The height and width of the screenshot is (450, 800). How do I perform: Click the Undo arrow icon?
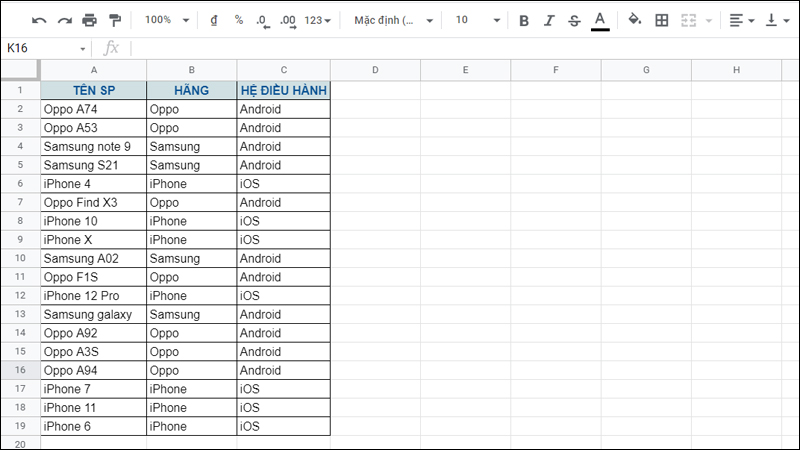tap(39, 20)
